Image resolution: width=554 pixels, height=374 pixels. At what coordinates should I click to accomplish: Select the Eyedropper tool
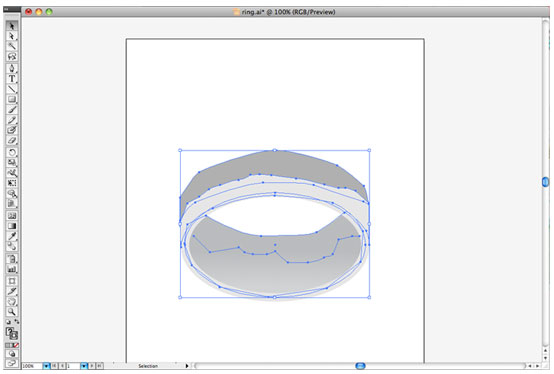tap(12, 236)
